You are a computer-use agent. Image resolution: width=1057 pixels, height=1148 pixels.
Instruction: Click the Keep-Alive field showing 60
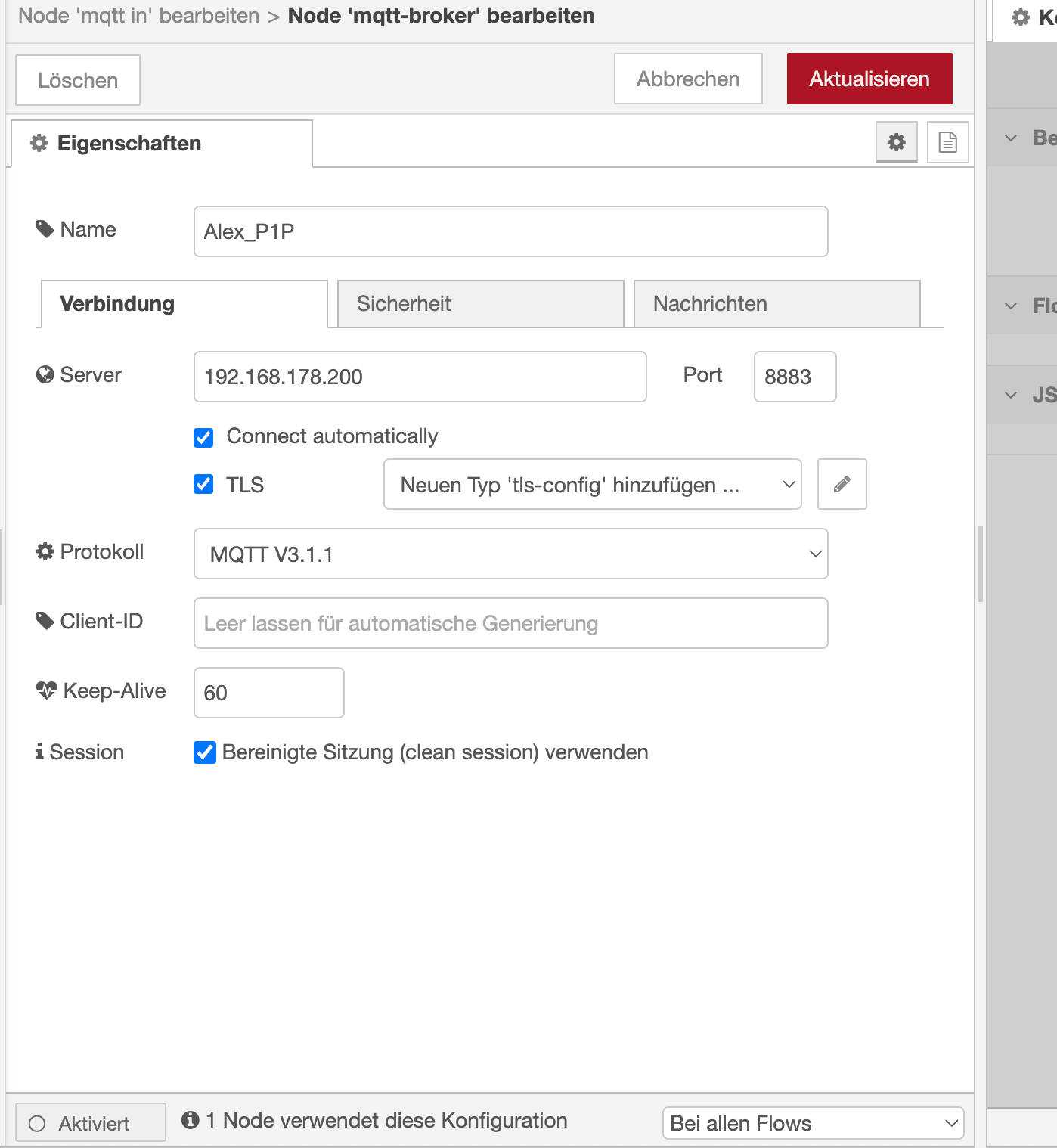(269, 693)
